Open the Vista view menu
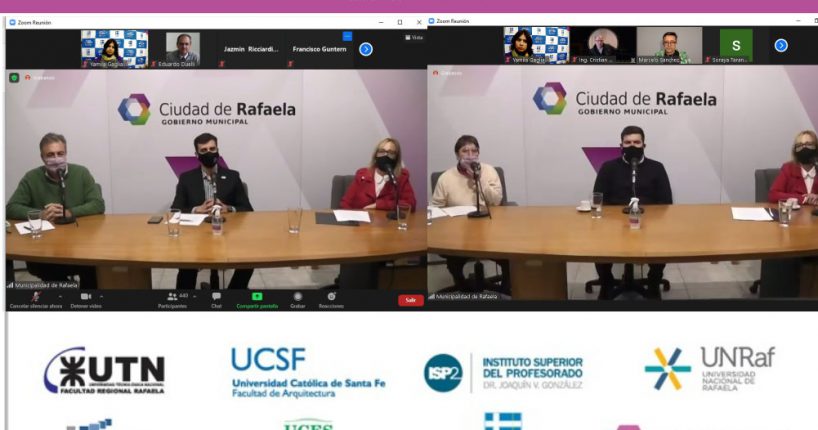 coord(414,37)
